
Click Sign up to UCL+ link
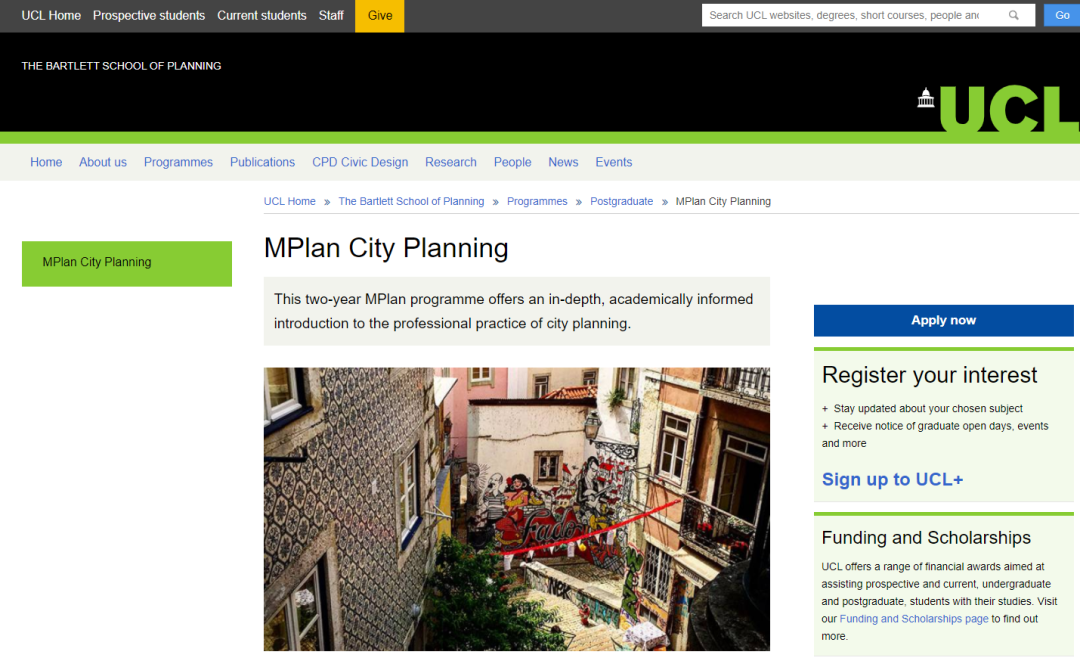(x=892, y=479)
